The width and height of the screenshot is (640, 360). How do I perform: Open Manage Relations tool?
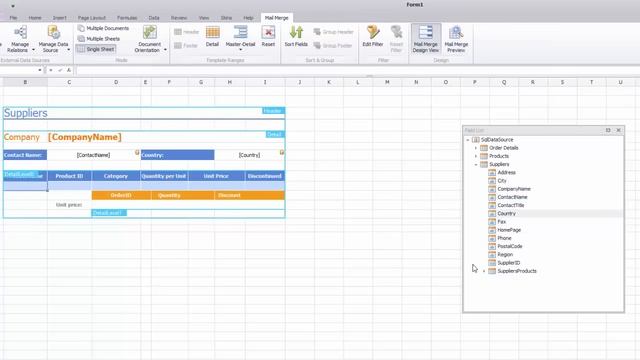click(18, 39)
